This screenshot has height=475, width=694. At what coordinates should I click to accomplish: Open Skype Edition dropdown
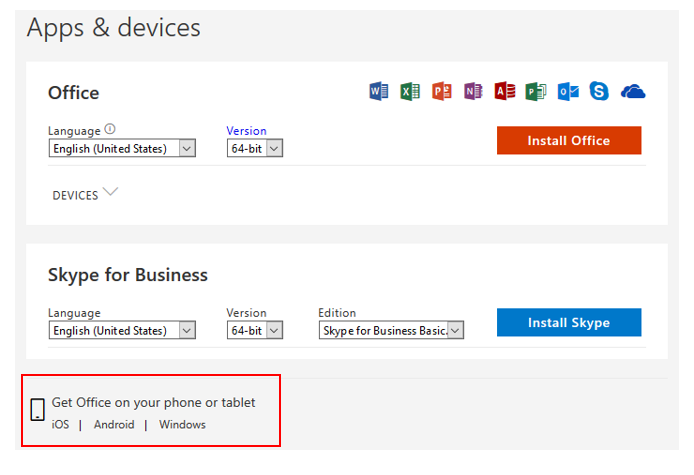click(x=391, y=330)
